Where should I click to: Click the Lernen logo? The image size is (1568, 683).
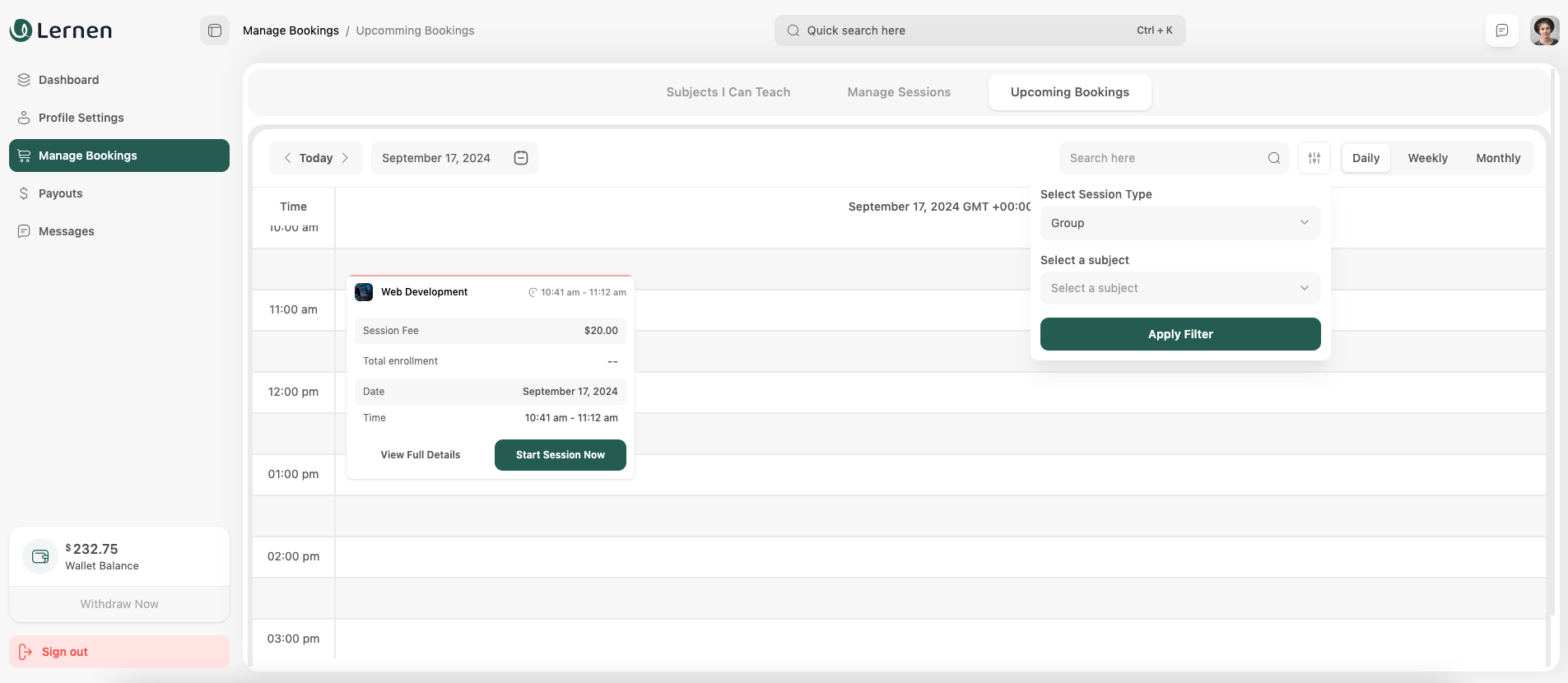pos(61,30)
